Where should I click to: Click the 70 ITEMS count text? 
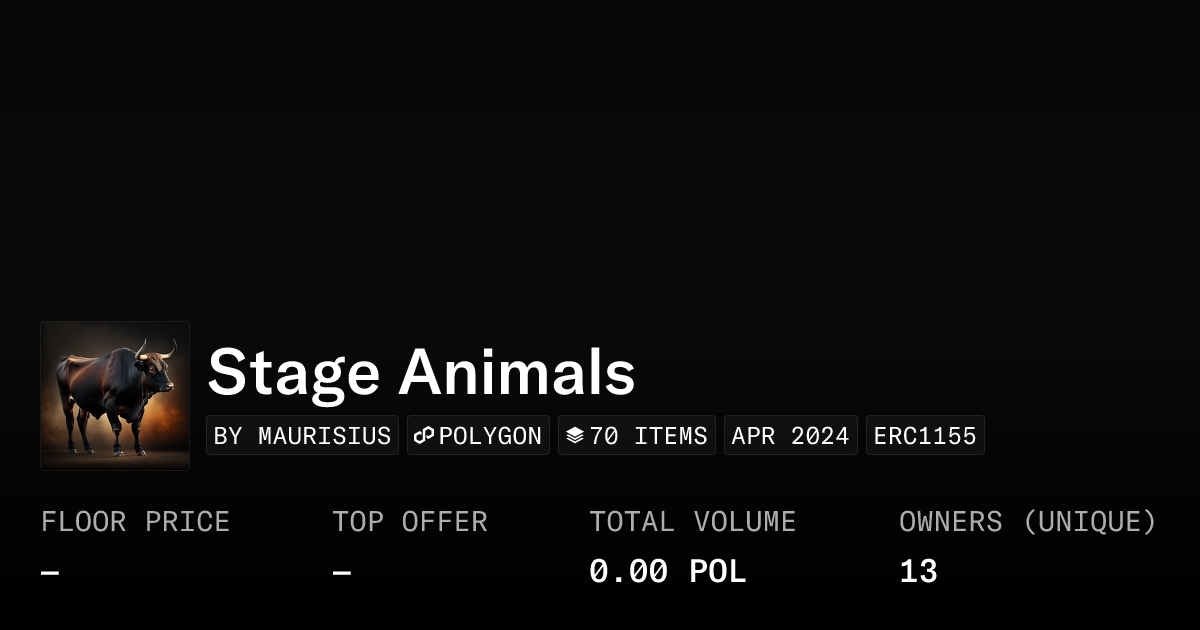(x=648, y=436)
